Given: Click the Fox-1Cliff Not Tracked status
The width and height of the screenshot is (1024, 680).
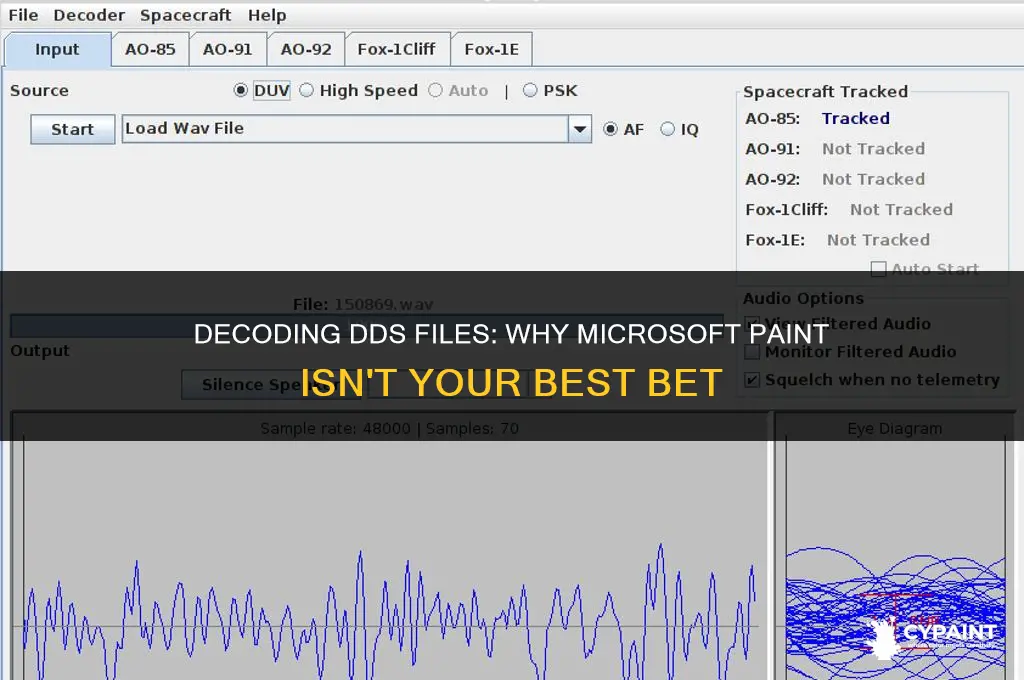Looking at the screenshot, I should click(x=901, y=210).
